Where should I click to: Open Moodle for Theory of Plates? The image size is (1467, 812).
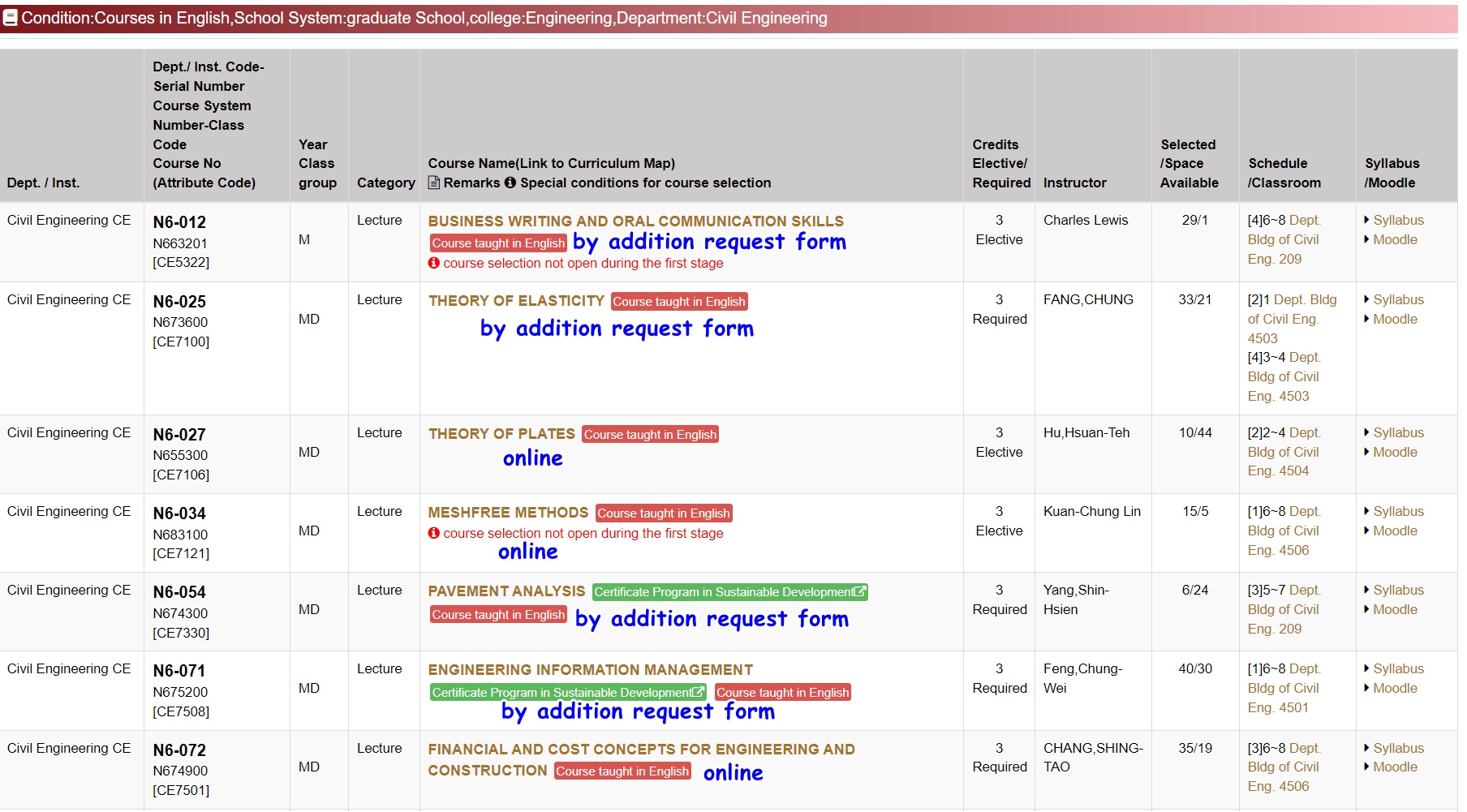click(1395, 452)
